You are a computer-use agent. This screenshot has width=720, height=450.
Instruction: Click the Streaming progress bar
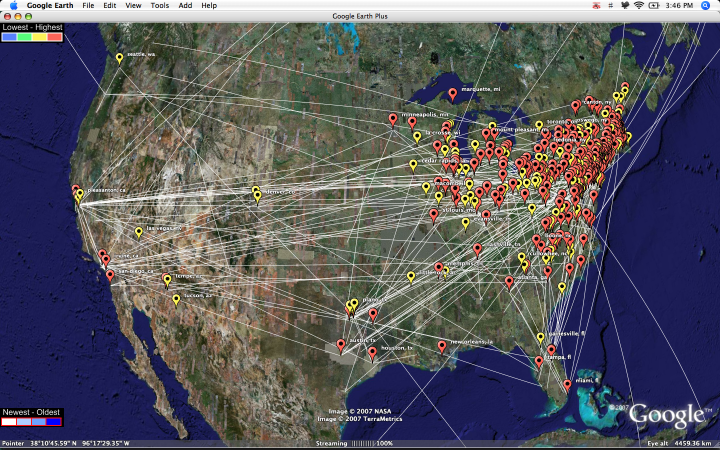coord(363,444)
